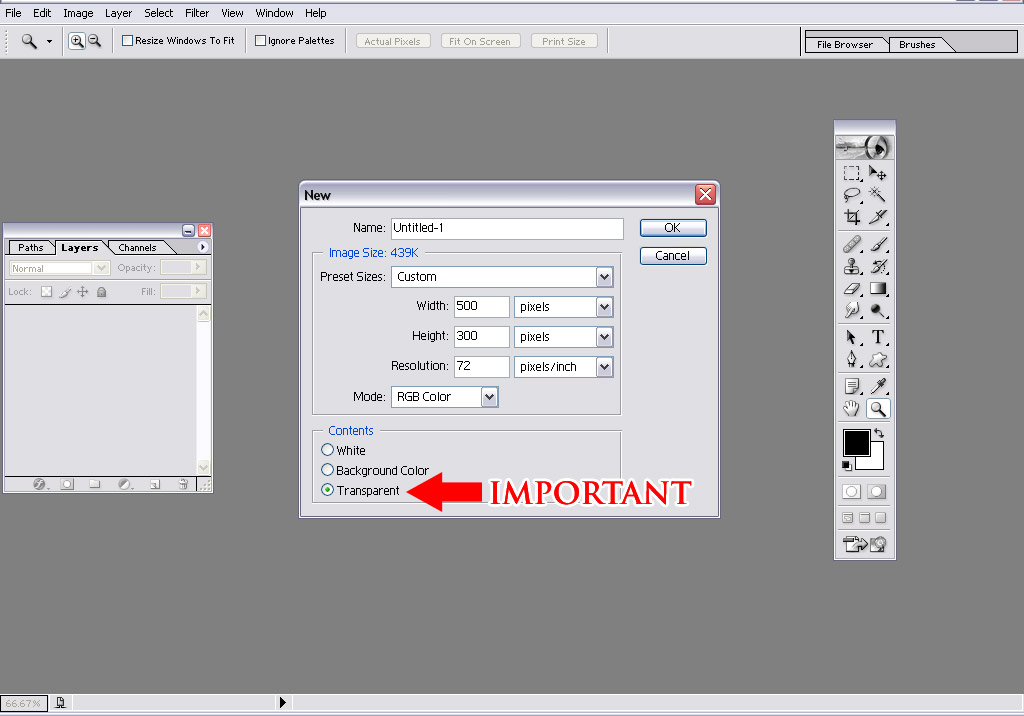
Task: Select the Notes tool
Action: click(x=852, y=387)
